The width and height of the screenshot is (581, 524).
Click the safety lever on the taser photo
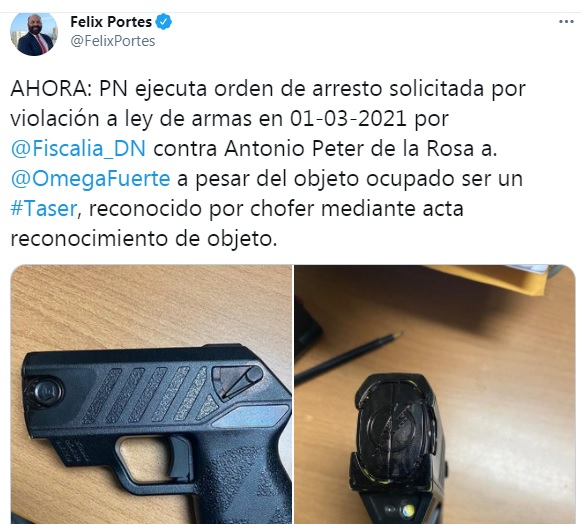(238, 382)
